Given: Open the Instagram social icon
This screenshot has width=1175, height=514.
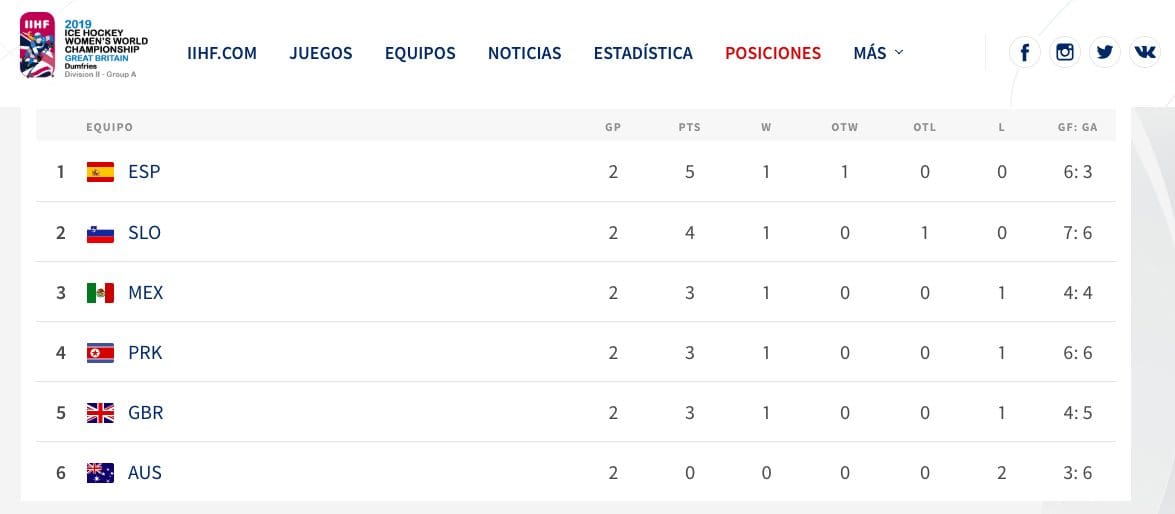Looking at the screenshot, I should [x=1065, y=52].
